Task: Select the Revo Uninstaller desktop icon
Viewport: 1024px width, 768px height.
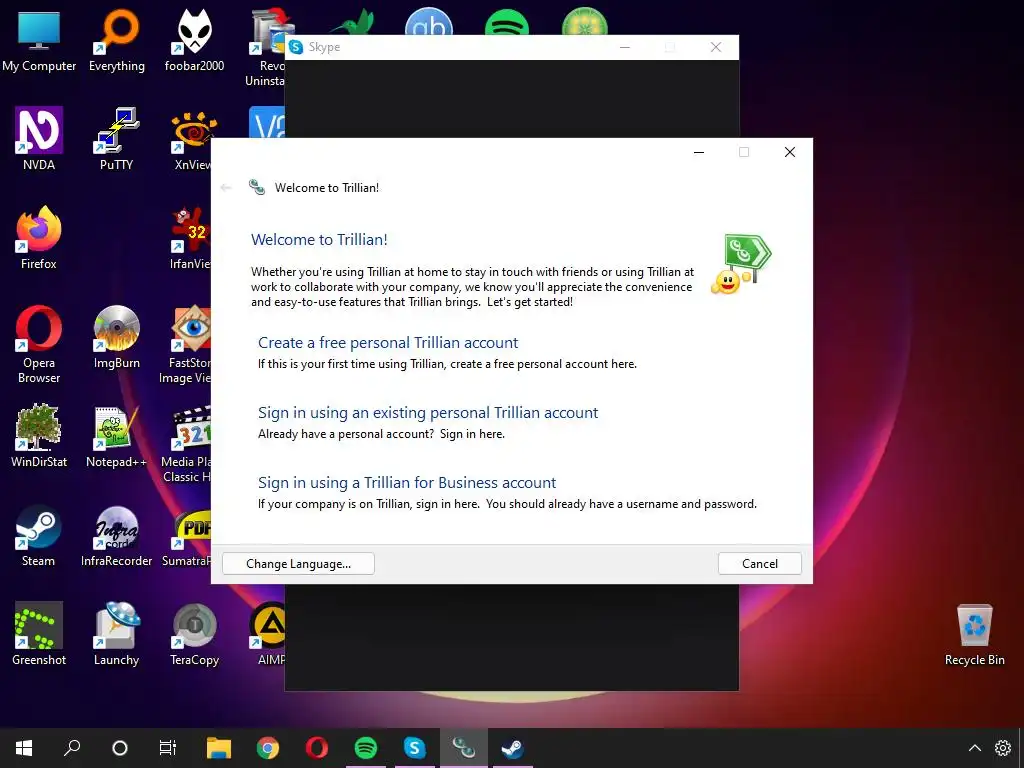Action: [266, 47]
